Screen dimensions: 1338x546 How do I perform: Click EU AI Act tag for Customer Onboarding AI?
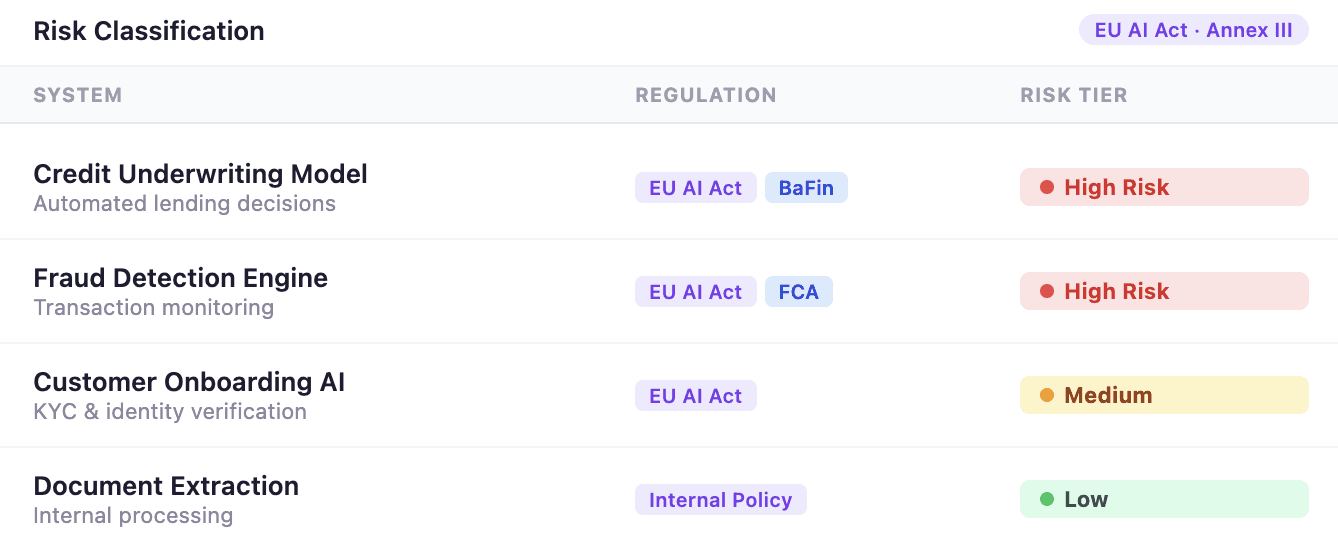(695, 396)
